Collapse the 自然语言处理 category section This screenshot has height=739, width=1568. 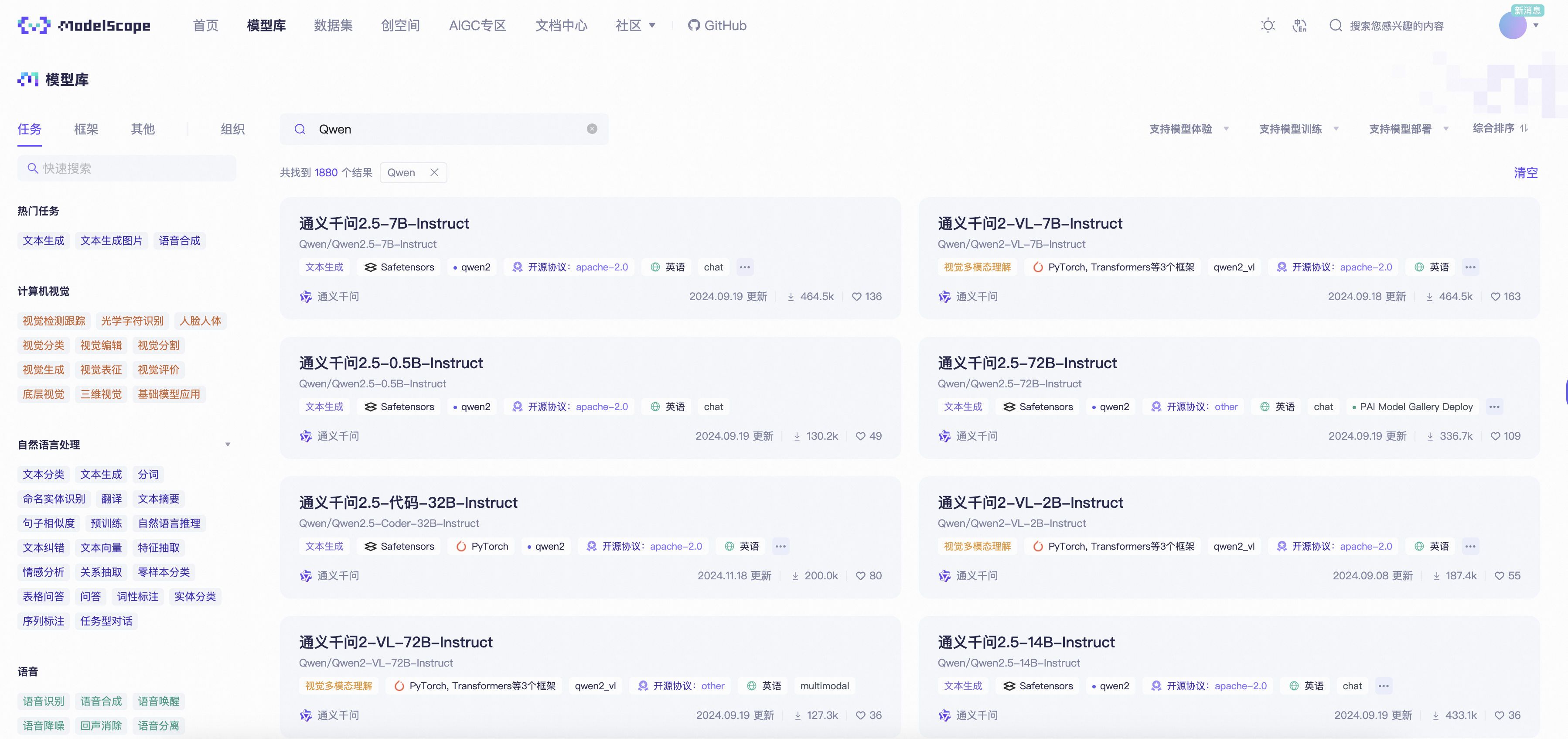228,444
